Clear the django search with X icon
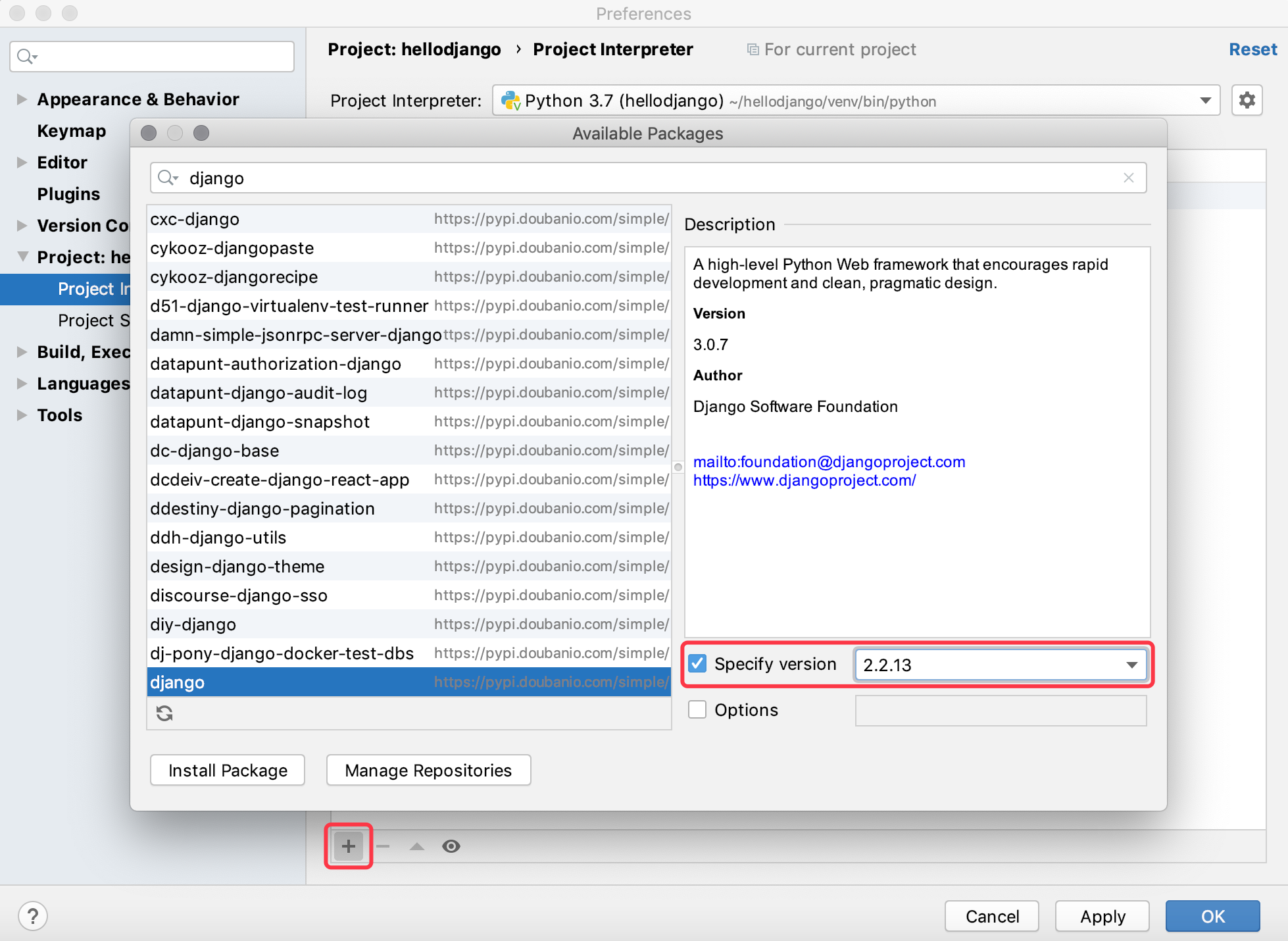 click(x=1129, y=178)
